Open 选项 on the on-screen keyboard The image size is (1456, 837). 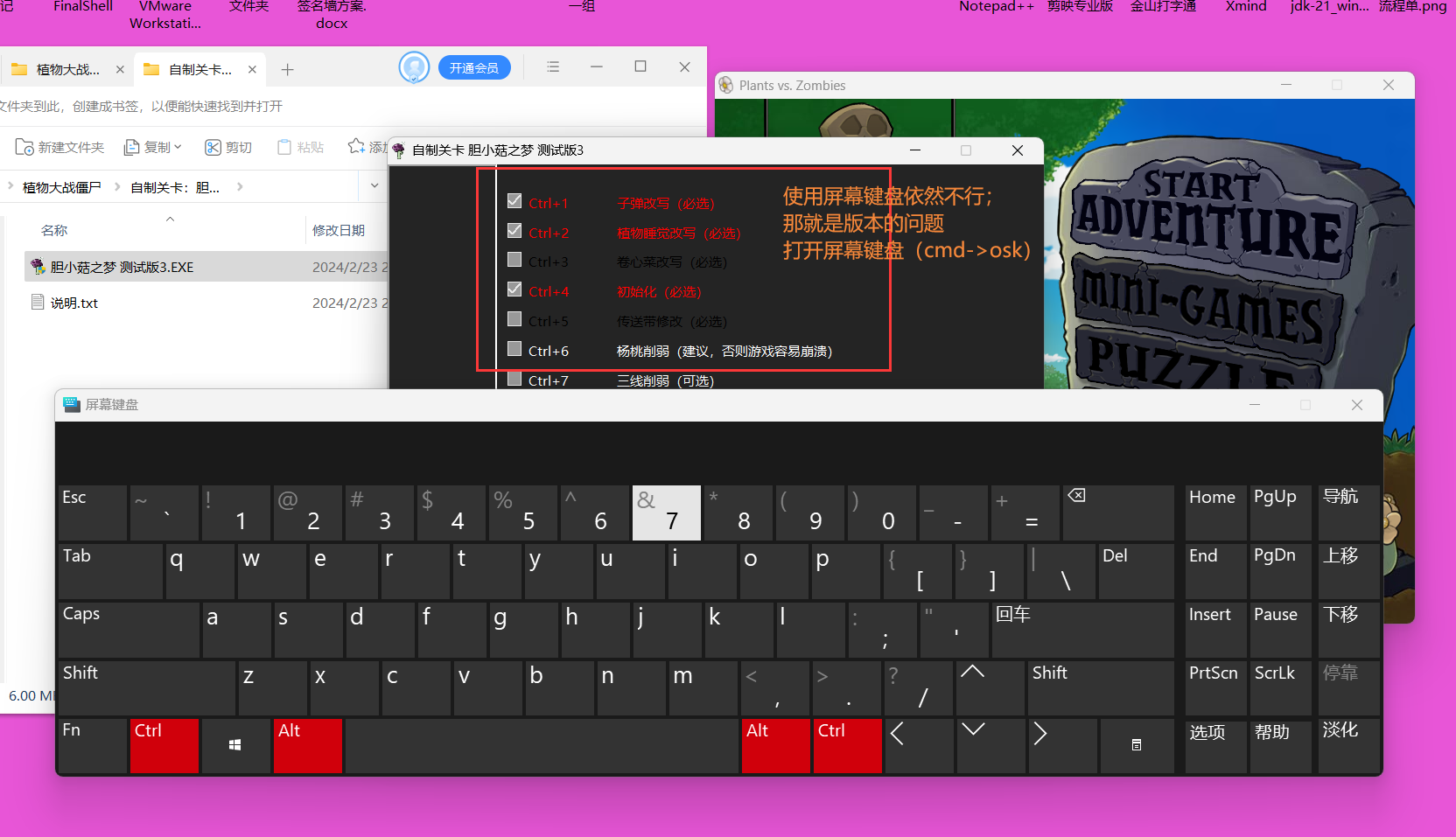click(x=1215, y=745)
